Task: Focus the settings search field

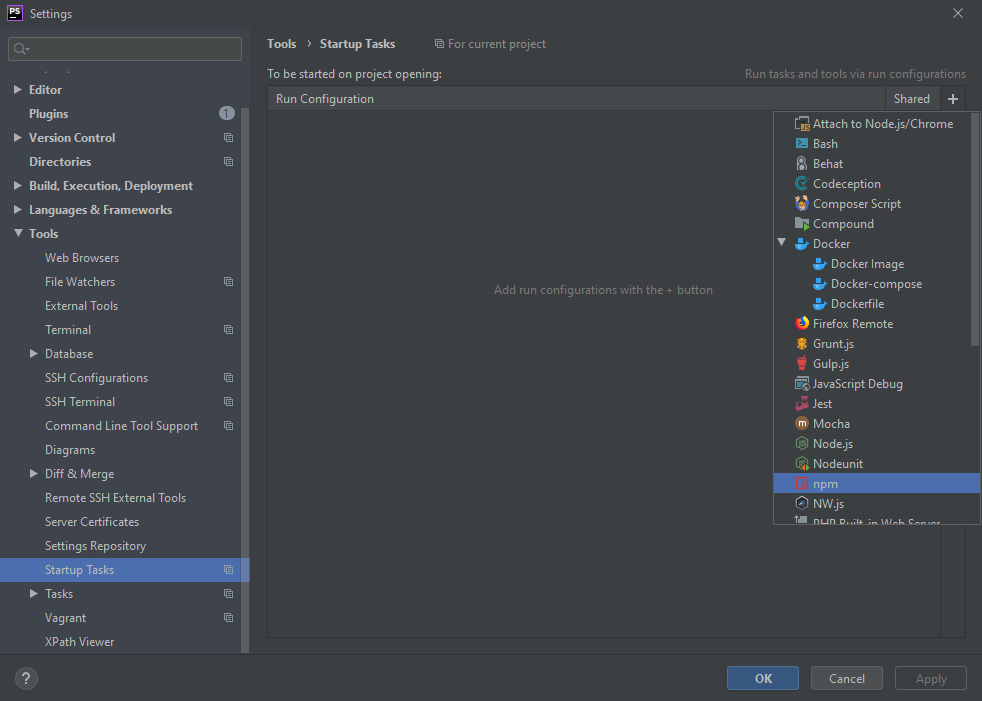Action: click(x=125, y=49)
